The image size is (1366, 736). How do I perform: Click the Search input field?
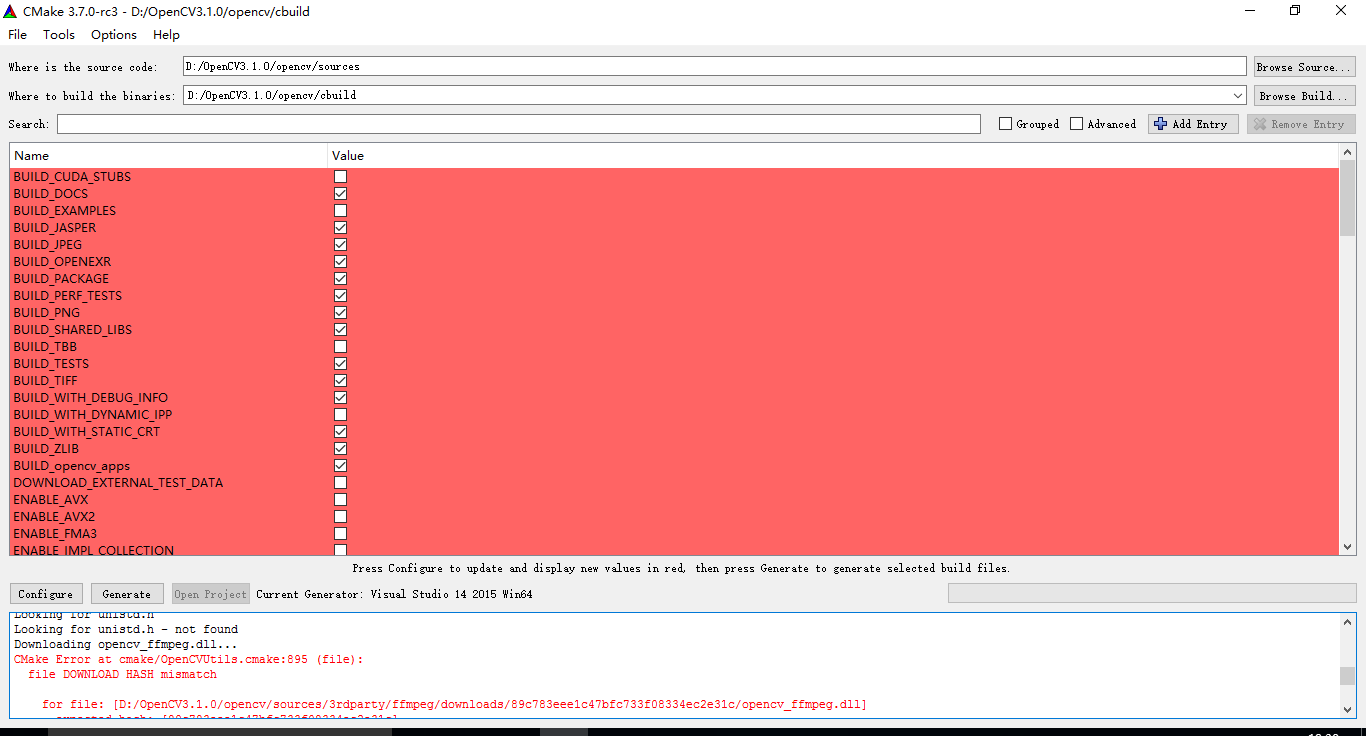click(x=519, y=124)
